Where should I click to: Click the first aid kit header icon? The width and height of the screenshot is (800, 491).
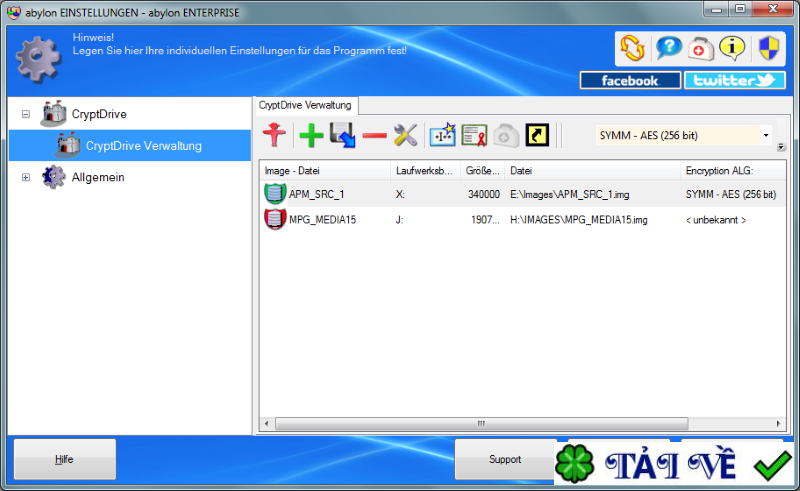pyautogui.click(x=701, y=49)
